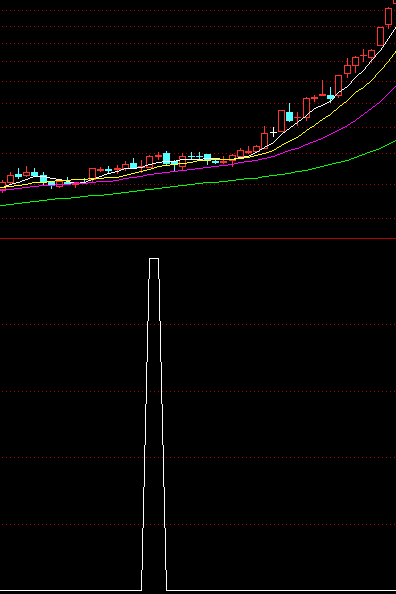Click the white doji cross candle
The width and height of the screenshot is (396, 594).
coord(273,133)
